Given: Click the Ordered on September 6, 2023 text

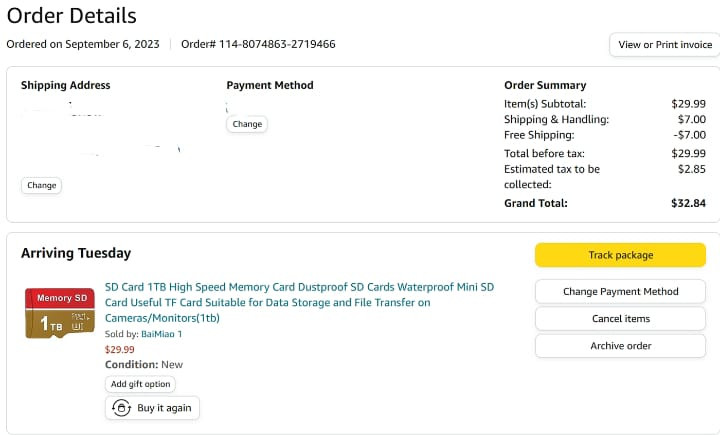Looking at the screenshot, I should 83,44.
